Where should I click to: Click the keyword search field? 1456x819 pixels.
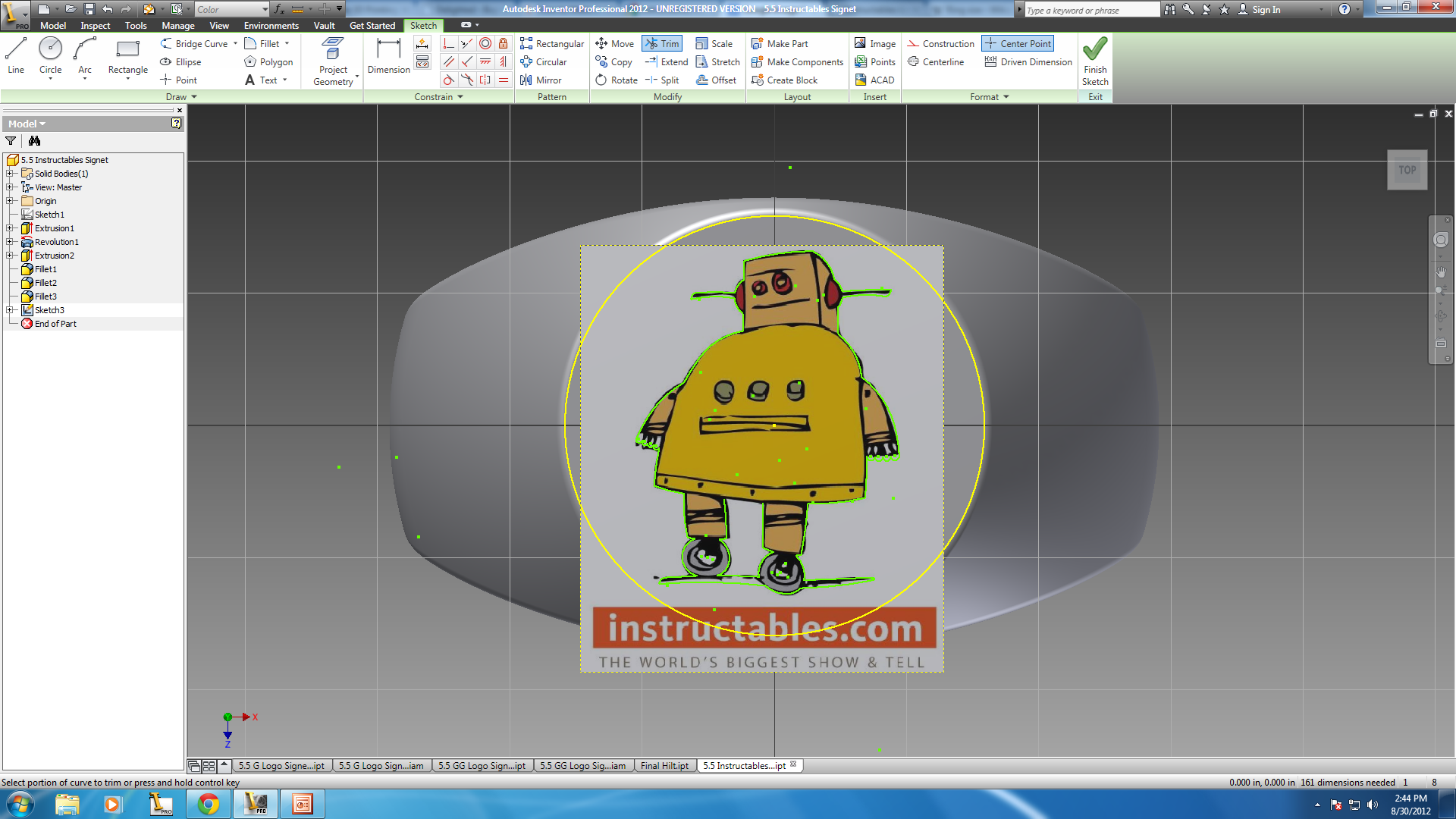click(1092, 10)
